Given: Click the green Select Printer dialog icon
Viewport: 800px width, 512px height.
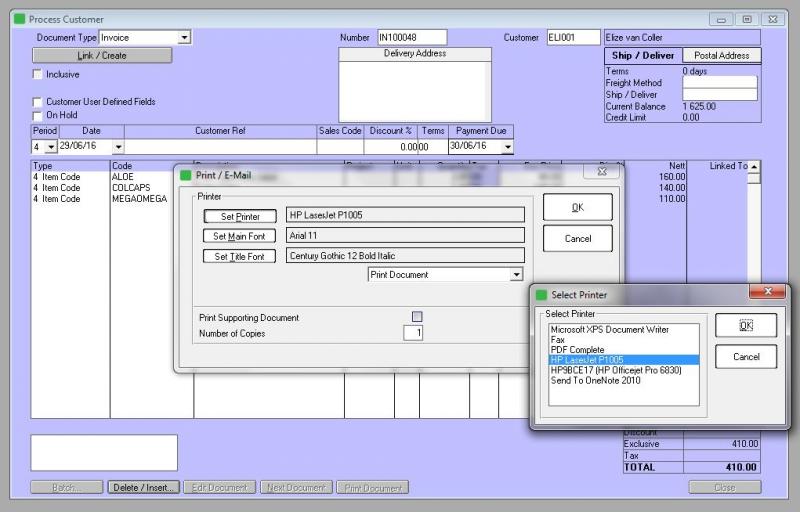Looking at the screenshot, I should tap(541, 295).
